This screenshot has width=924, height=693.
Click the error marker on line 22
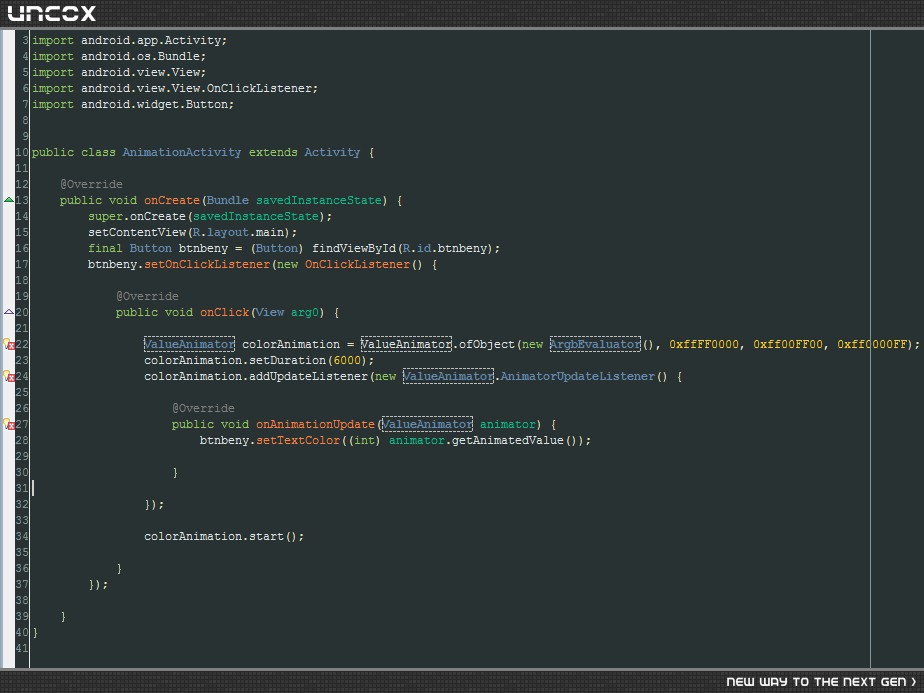click(x=9, y=344)
